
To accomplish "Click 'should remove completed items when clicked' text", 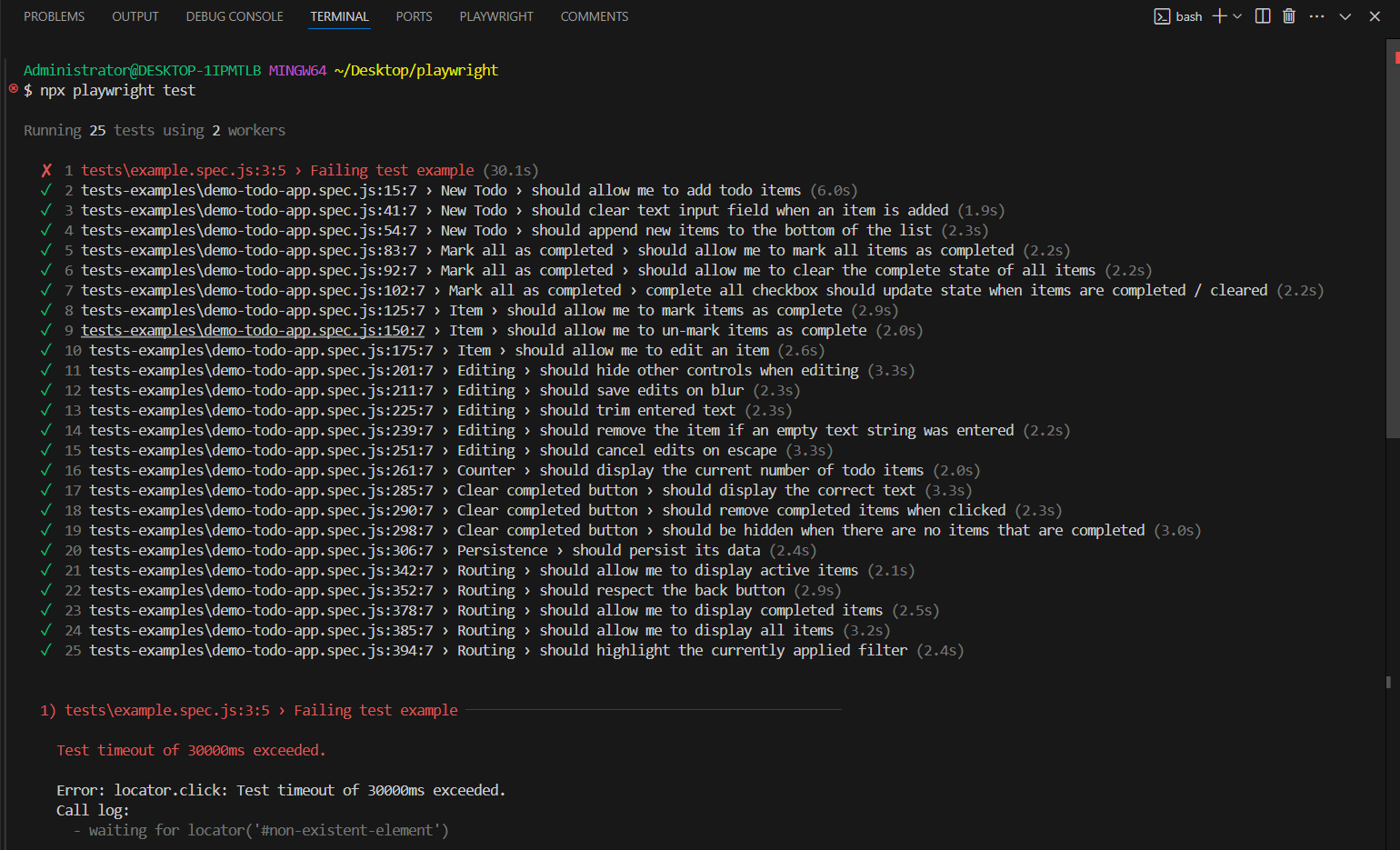I will pos(835,510).
